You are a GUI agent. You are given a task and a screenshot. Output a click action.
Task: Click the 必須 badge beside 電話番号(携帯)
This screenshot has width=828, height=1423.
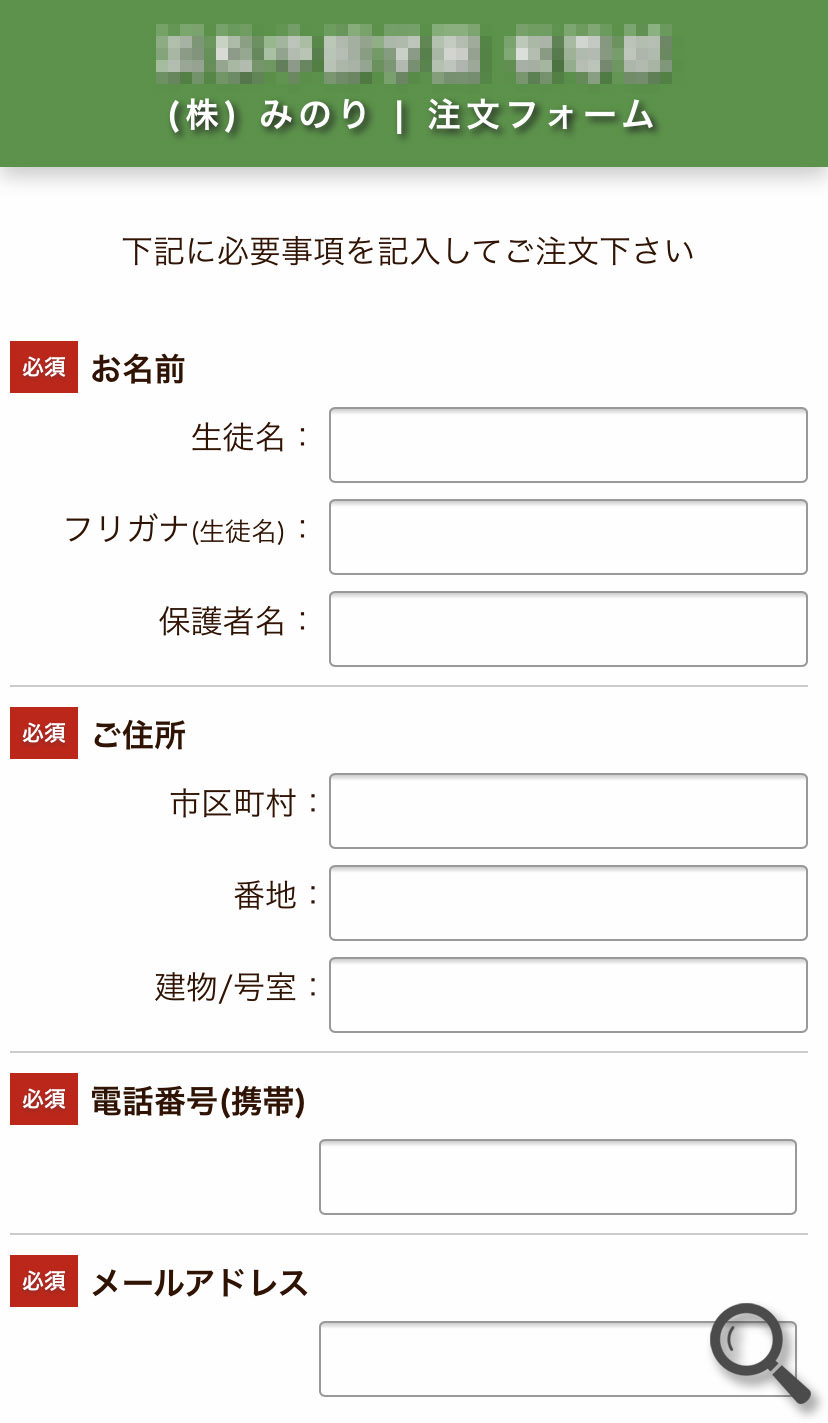coord(44,1099)
